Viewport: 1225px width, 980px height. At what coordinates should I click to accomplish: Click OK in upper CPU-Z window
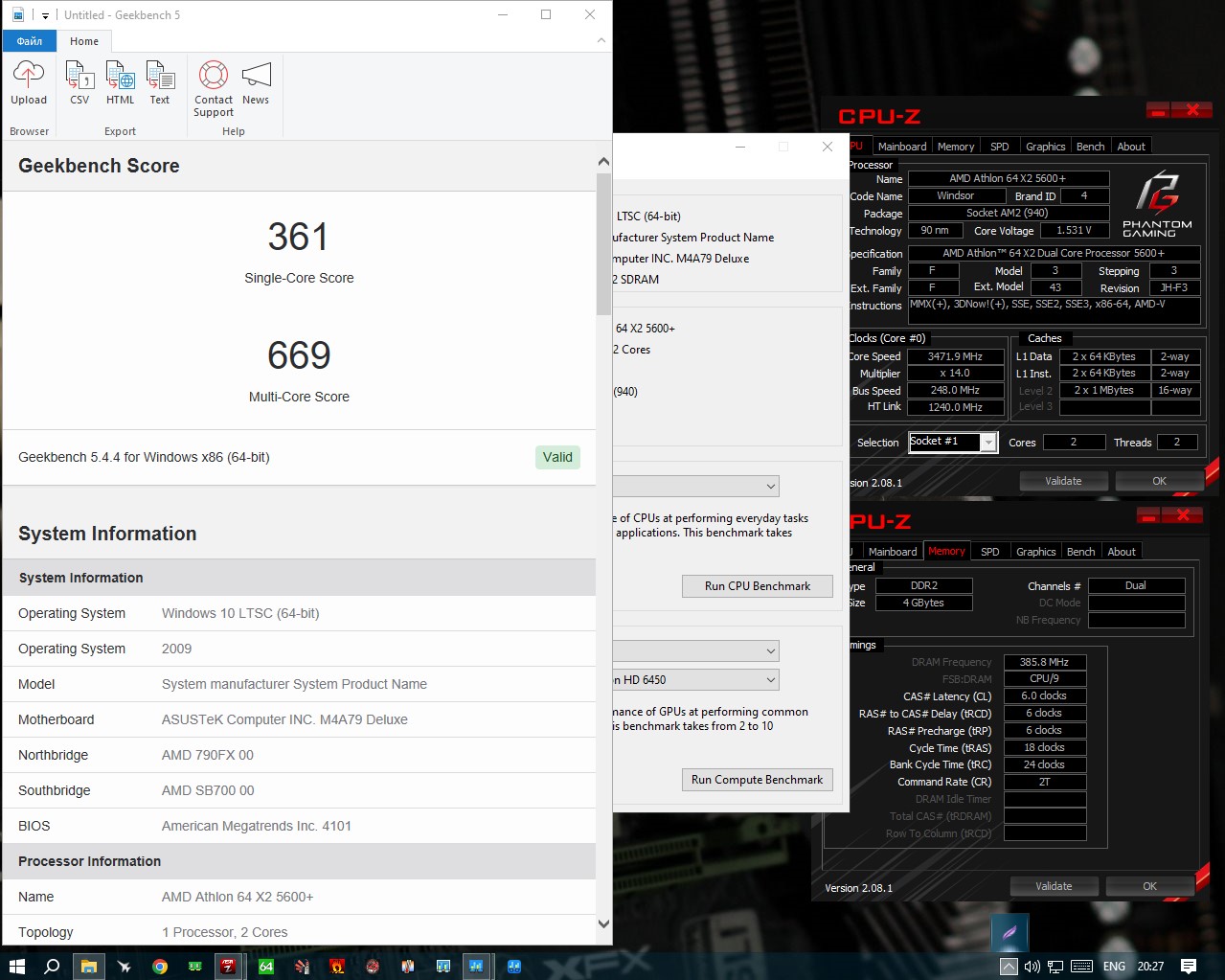1159,481
